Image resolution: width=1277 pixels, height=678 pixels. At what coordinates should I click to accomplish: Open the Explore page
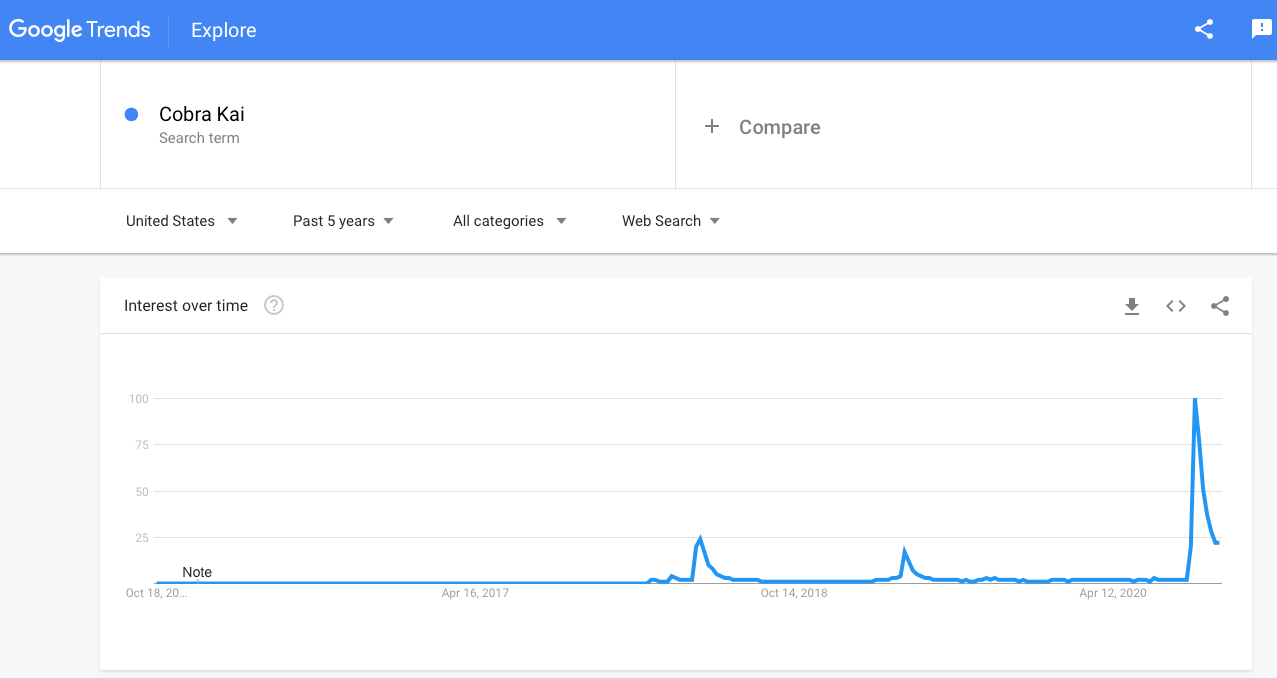coord(222,30)
